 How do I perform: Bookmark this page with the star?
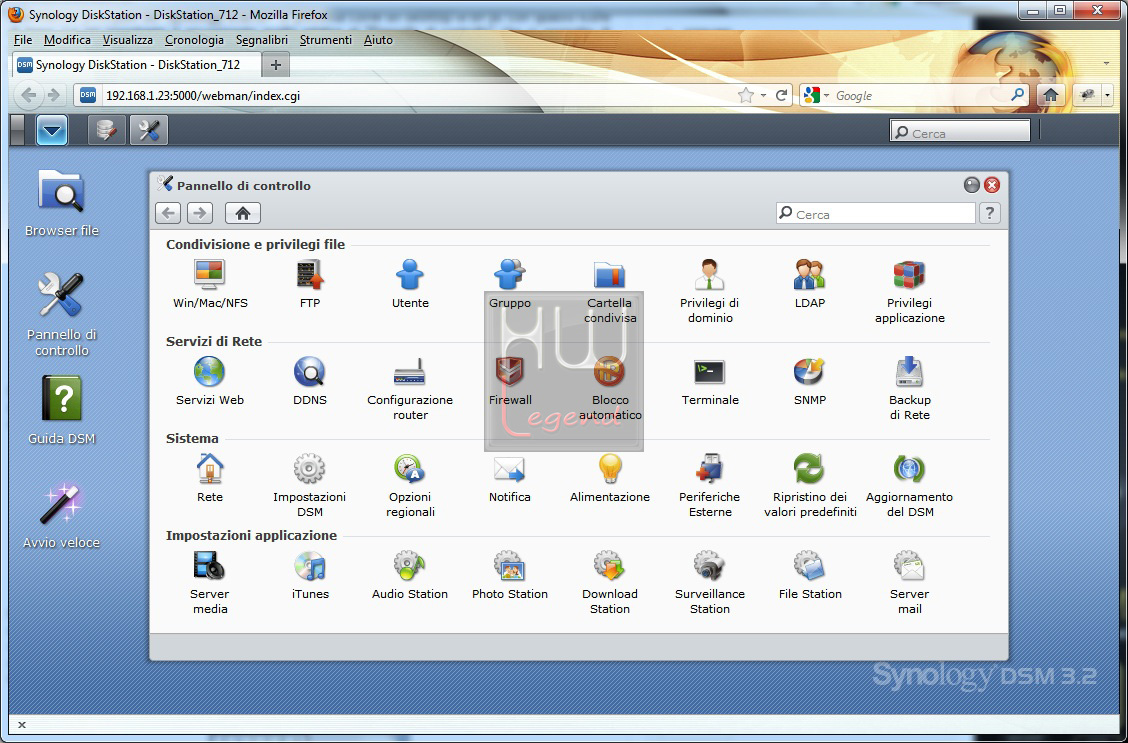pyautogui.click(x=746, y=95)
